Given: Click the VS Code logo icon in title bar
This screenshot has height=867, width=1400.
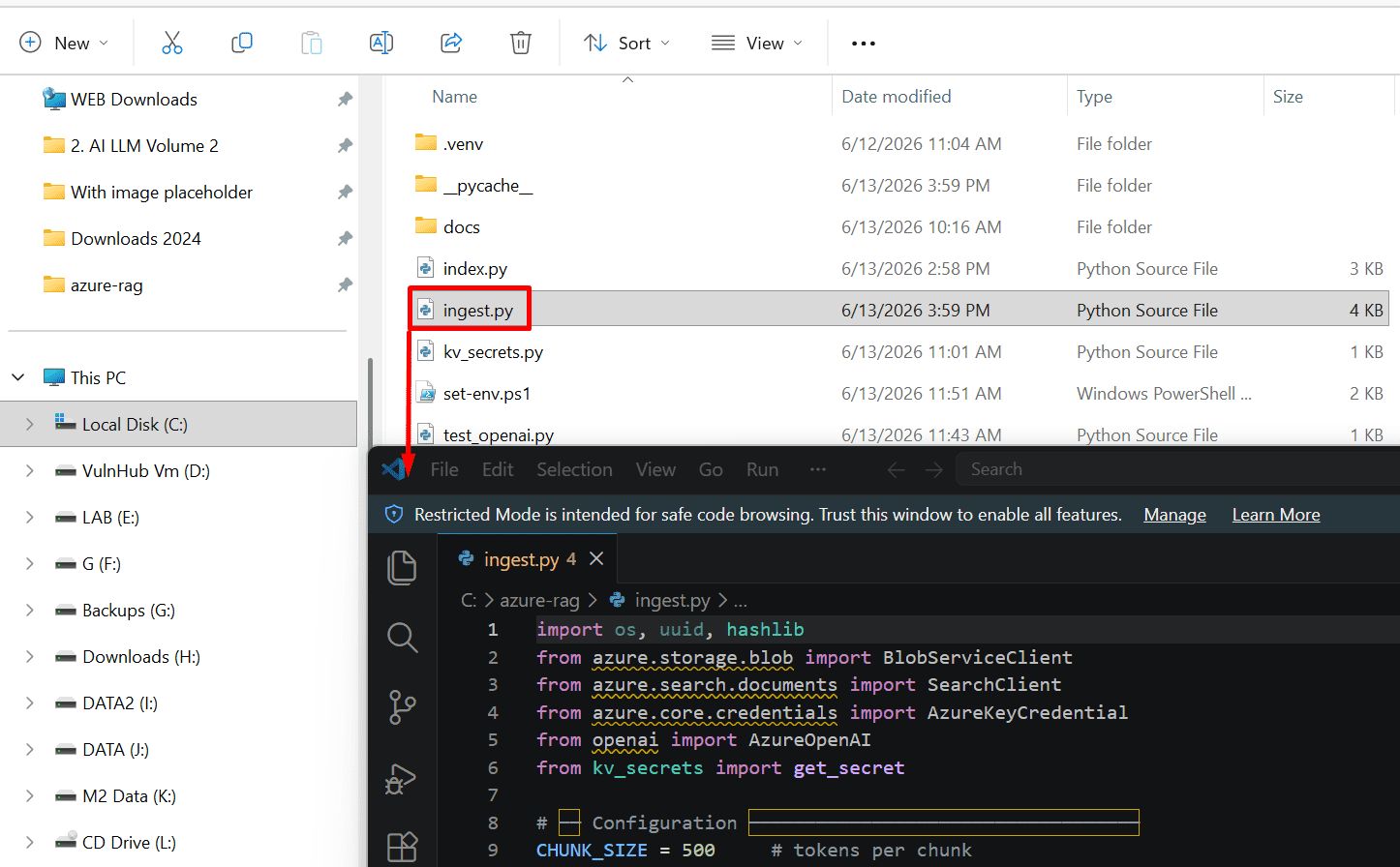Looking at the screenshot, I should (394, 469).
